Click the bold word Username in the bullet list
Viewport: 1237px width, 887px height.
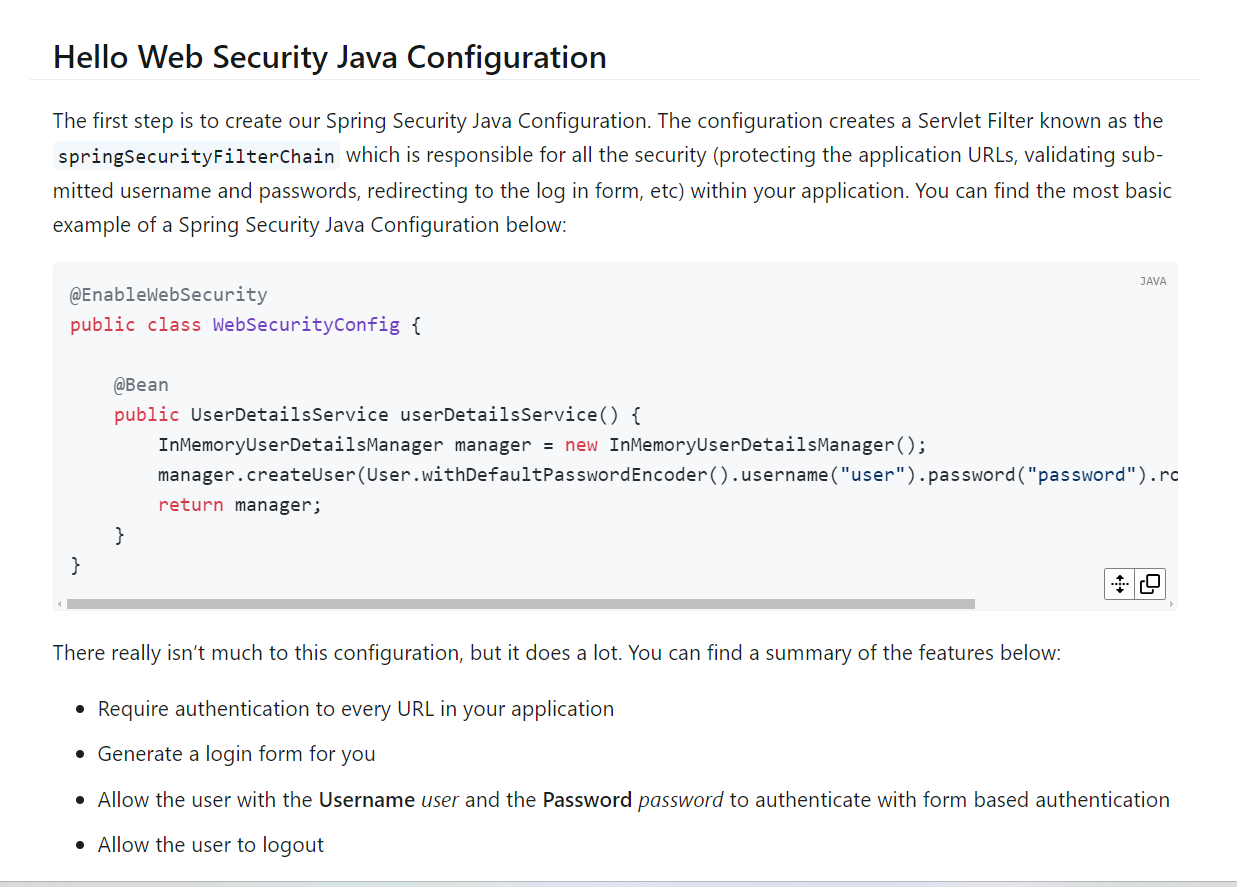pyautogui.click(x=366, y=800)
